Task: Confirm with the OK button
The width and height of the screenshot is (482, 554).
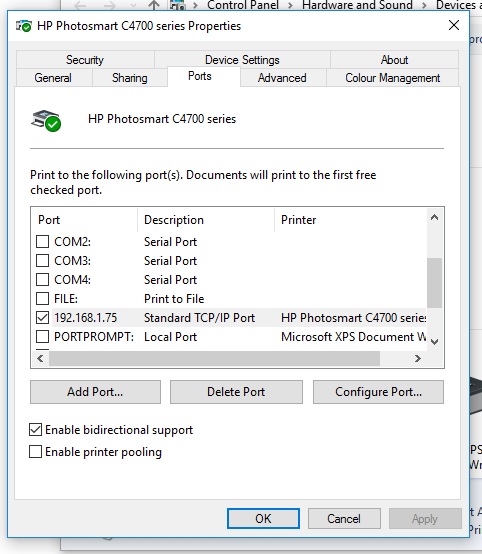Action: click(263, 519)
